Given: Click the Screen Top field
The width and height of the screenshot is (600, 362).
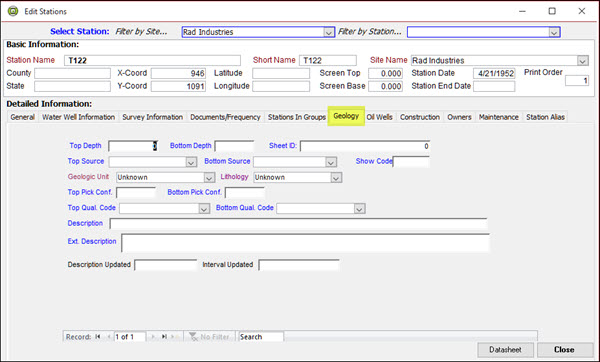Looking at the screenshot, I should pyautogui.click(x=385, y=73).
